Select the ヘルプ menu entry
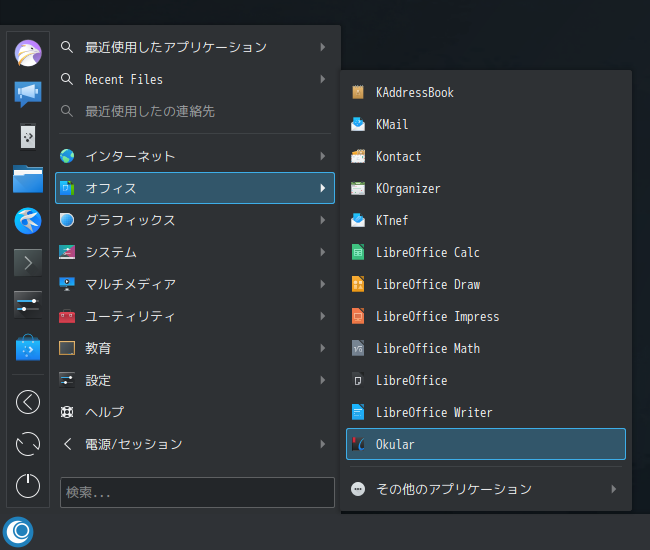650x550 pixels. [195, 412]
